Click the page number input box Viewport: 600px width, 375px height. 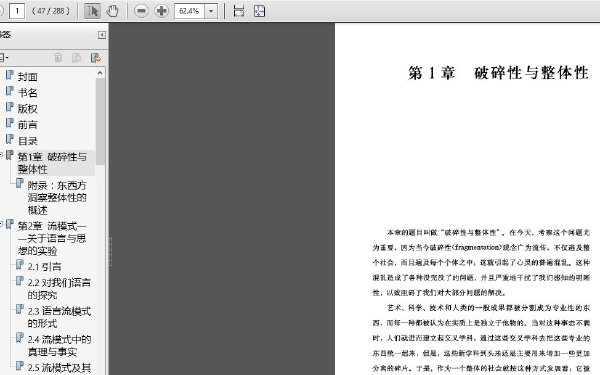point(17,11)
